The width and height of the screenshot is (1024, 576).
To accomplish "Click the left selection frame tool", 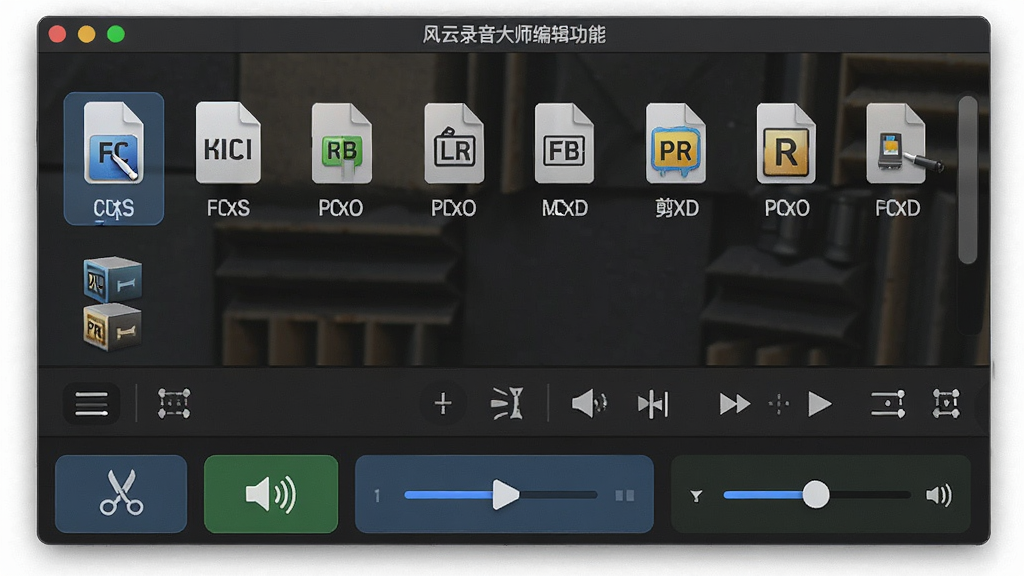I will pyautogui.click(x=174, y=404).
